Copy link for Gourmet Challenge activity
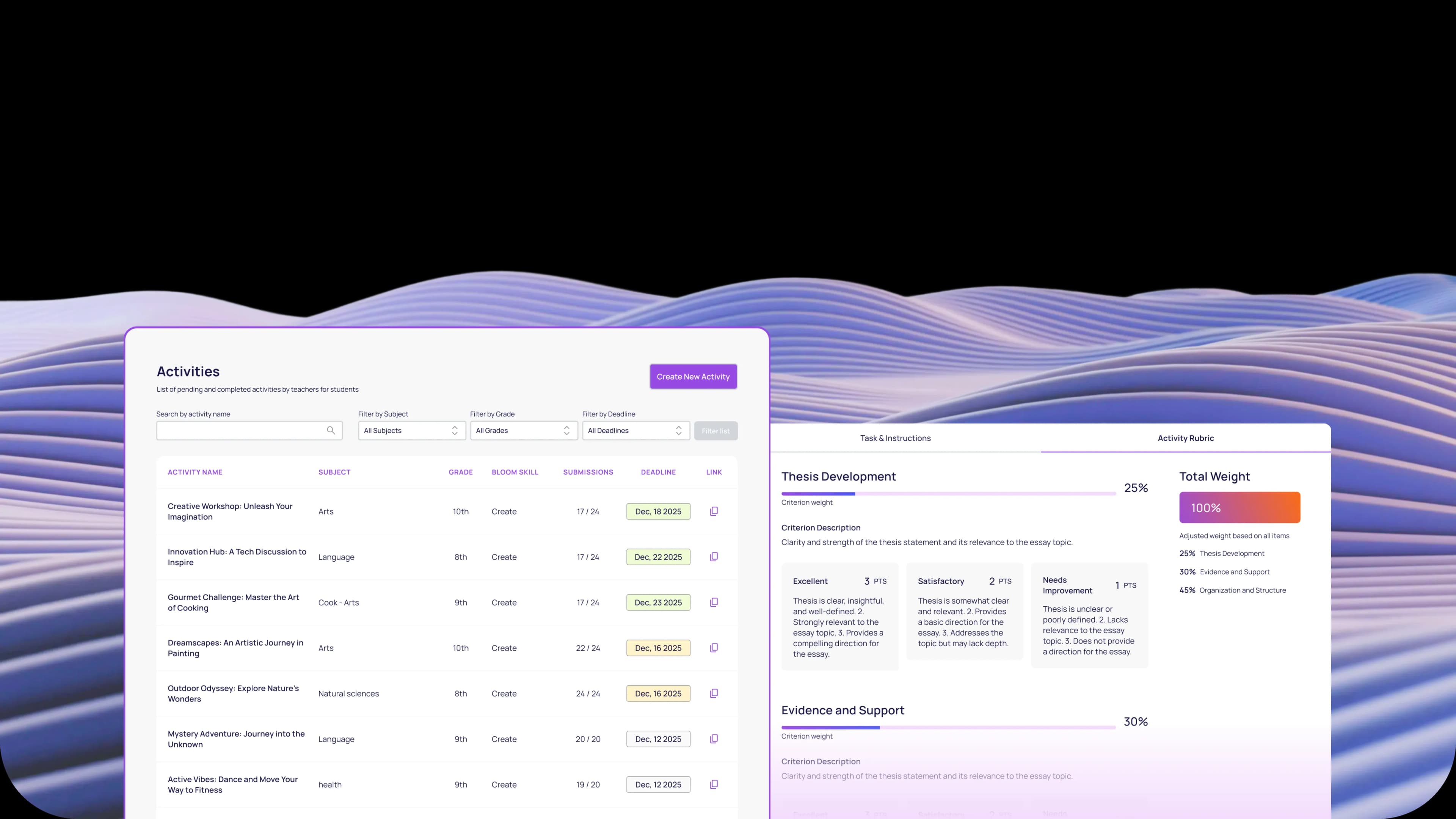The image size is (1456, 819). [714, 602]
